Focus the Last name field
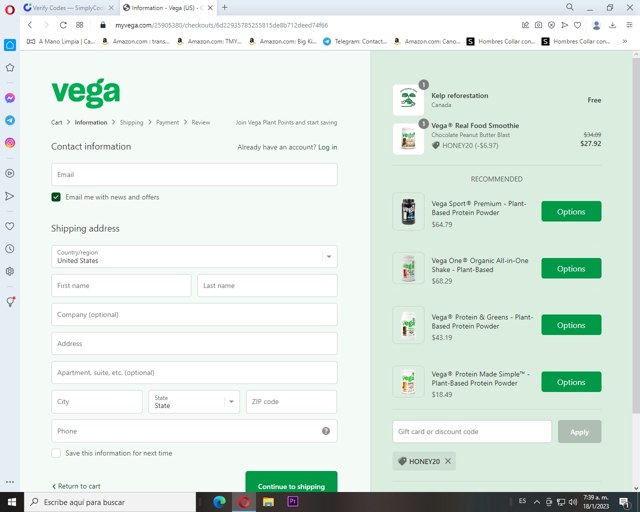Image resolution: width=640 pixels, height=512 pixels. pos(267,285)
